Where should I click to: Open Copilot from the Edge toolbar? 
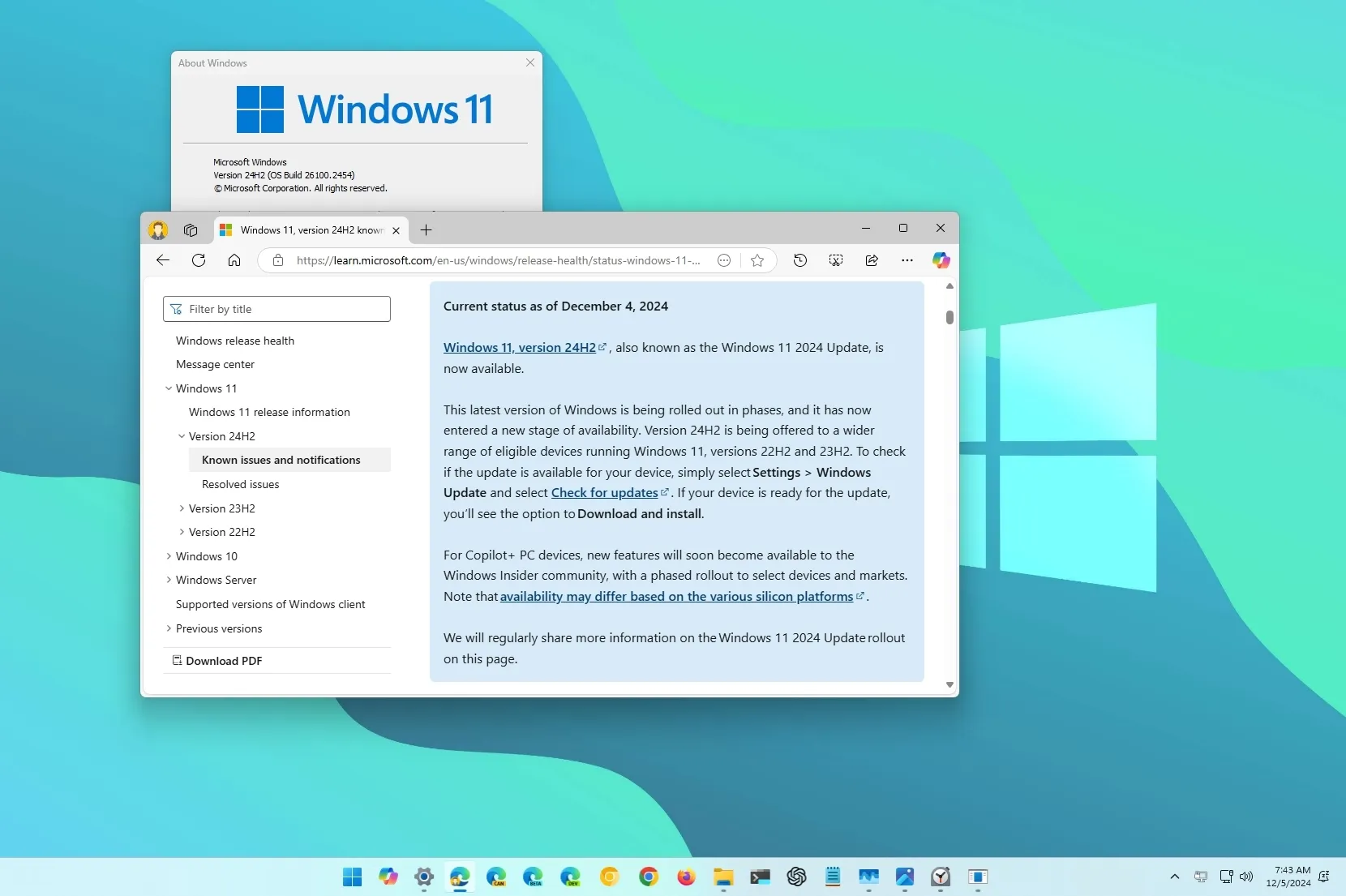(x=941, y=260)
